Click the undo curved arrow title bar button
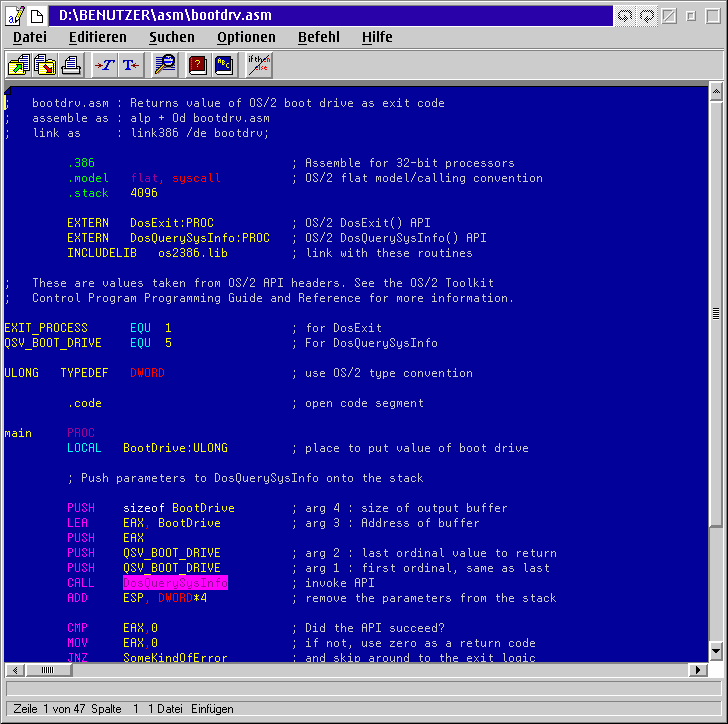Viewport: 728px width, 724px height. [625, 16]
